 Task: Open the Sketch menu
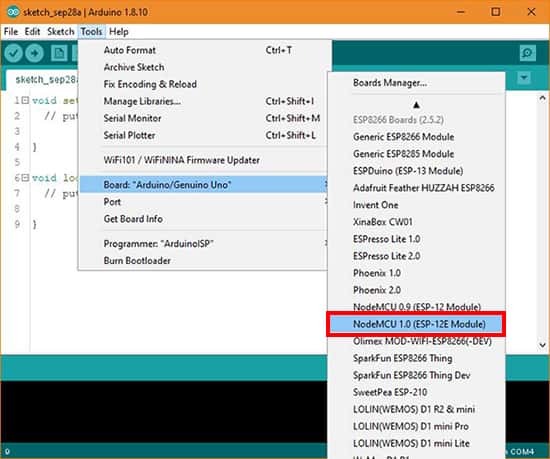(x=61, y=32)
